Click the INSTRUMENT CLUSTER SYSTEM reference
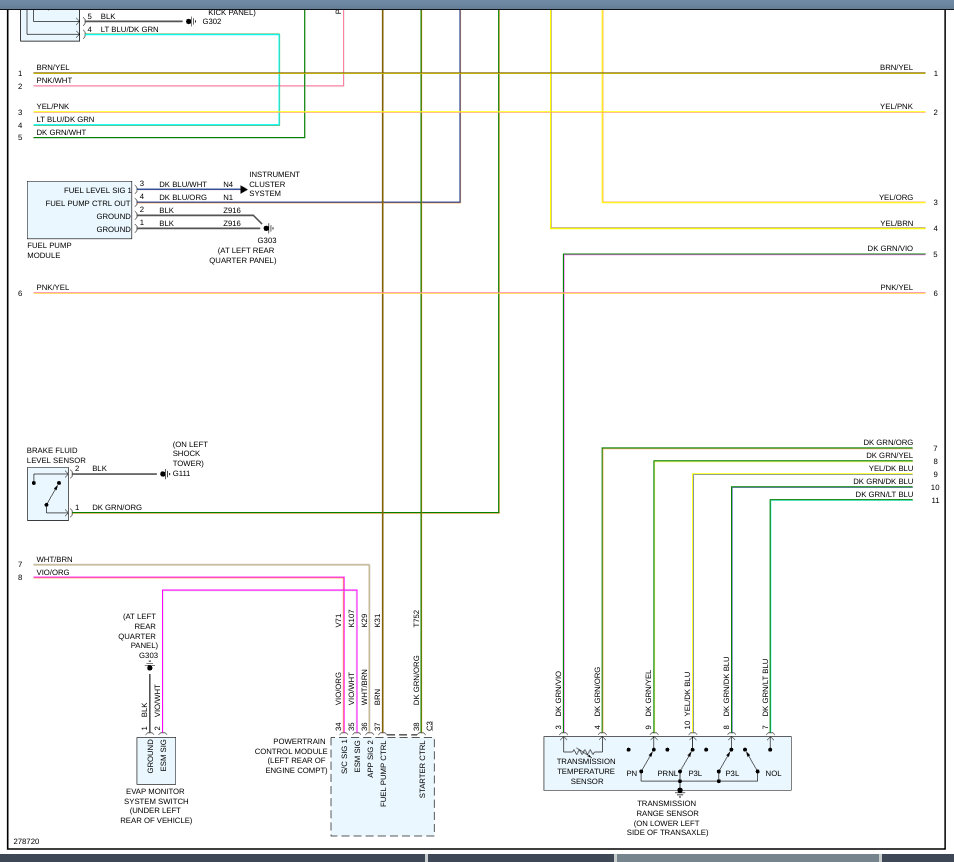The height and width of the screenshot is (862, 954). (x=274, y=184)
